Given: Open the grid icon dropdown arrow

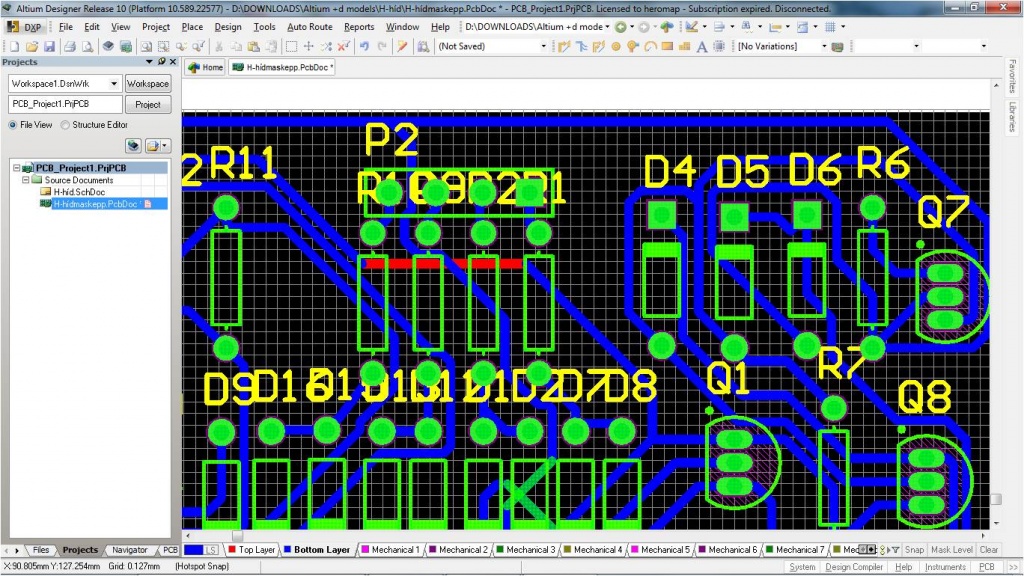Looking at the screenshot, I should click(x=842, y=27).
